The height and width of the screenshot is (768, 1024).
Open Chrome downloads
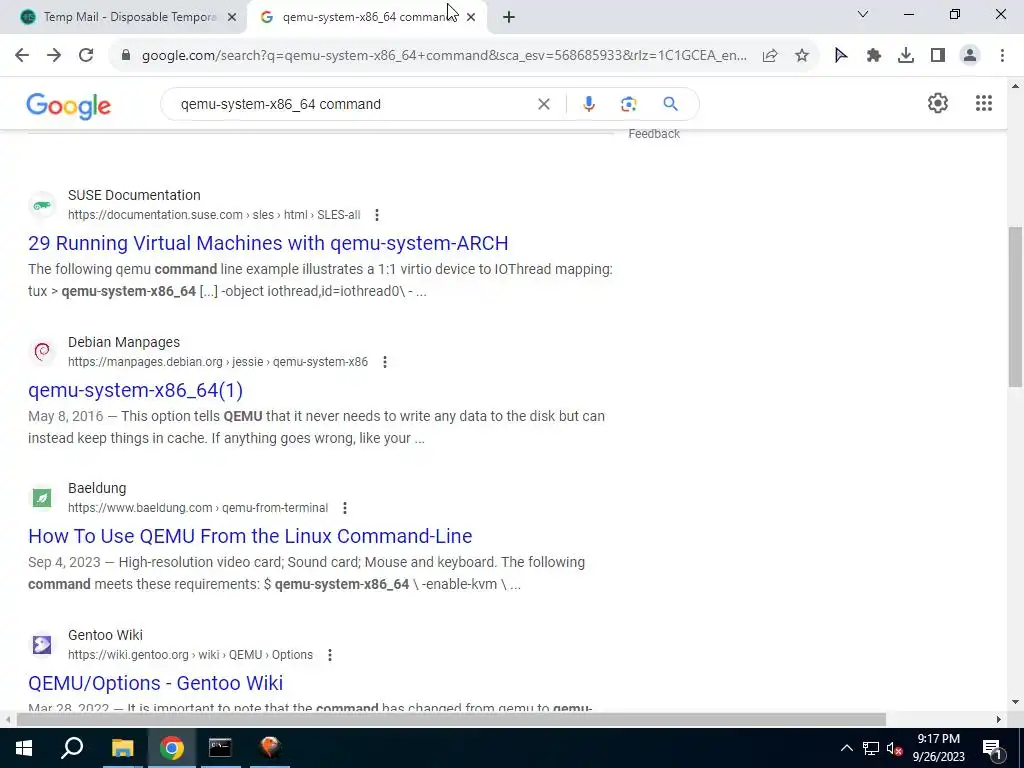[906, 56]
